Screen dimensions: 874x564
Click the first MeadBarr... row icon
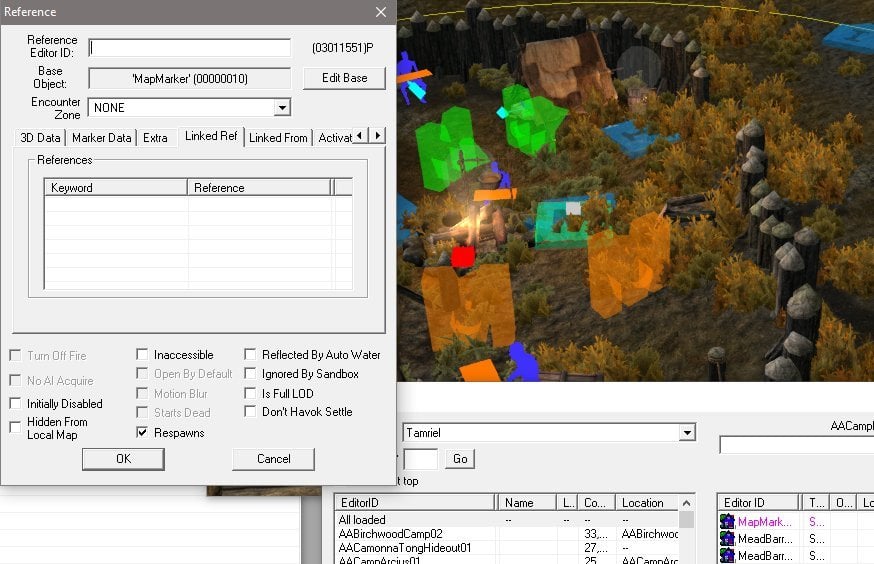[x=727, y=539]
